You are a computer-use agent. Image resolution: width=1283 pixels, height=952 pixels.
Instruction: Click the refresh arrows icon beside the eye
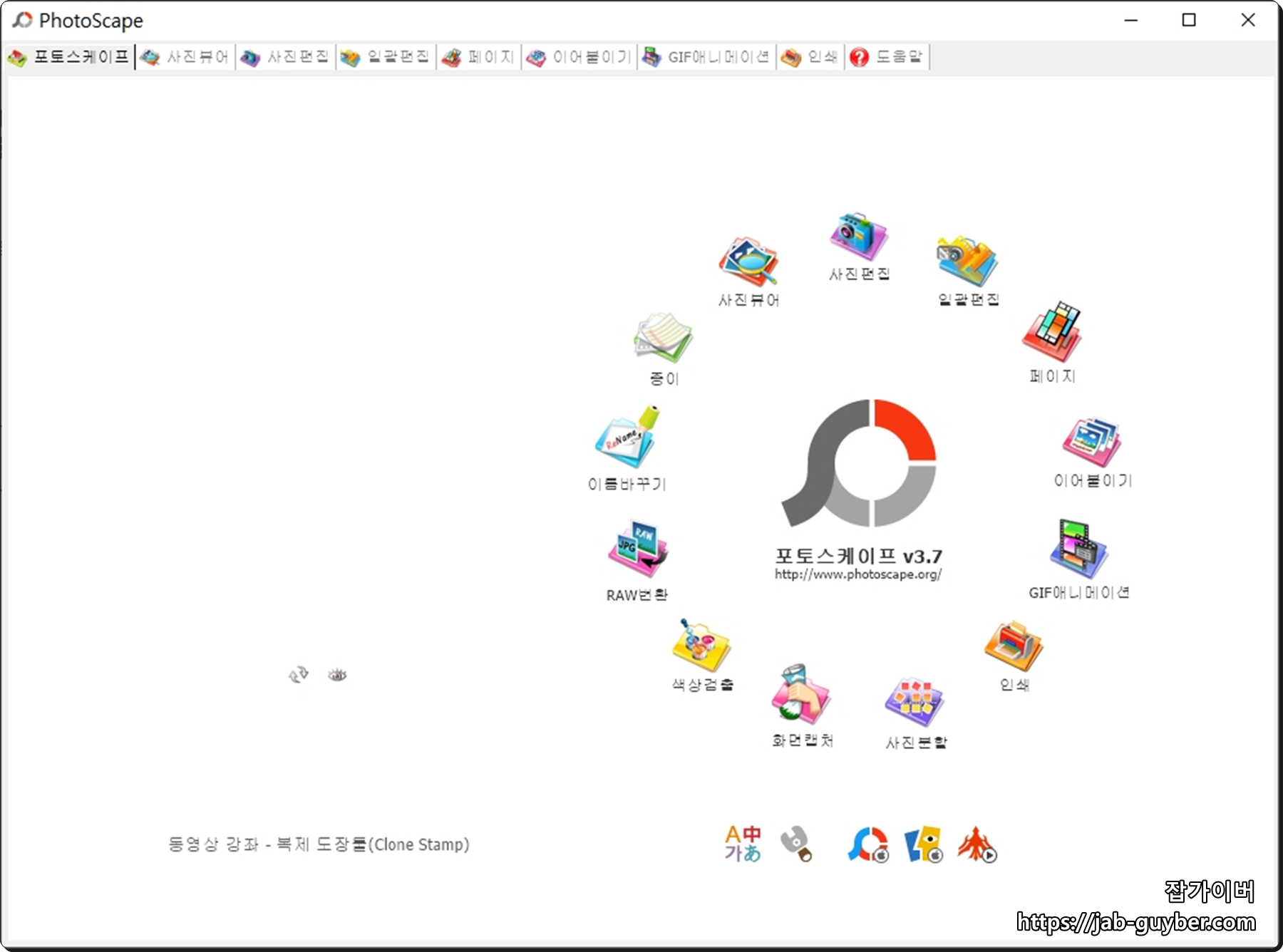[299, 674]
